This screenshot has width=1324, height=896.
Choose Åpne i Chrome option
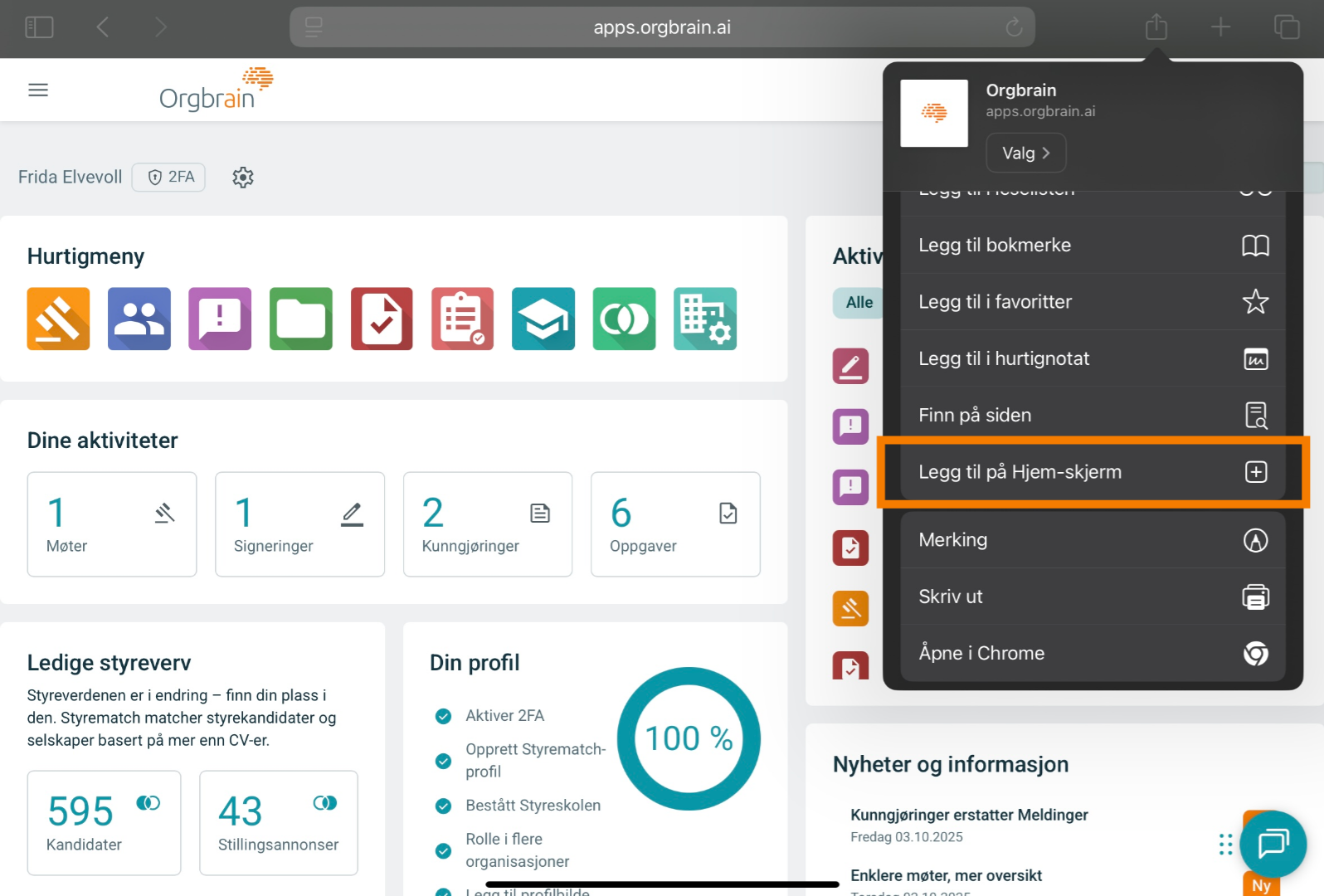(1093, 654)
